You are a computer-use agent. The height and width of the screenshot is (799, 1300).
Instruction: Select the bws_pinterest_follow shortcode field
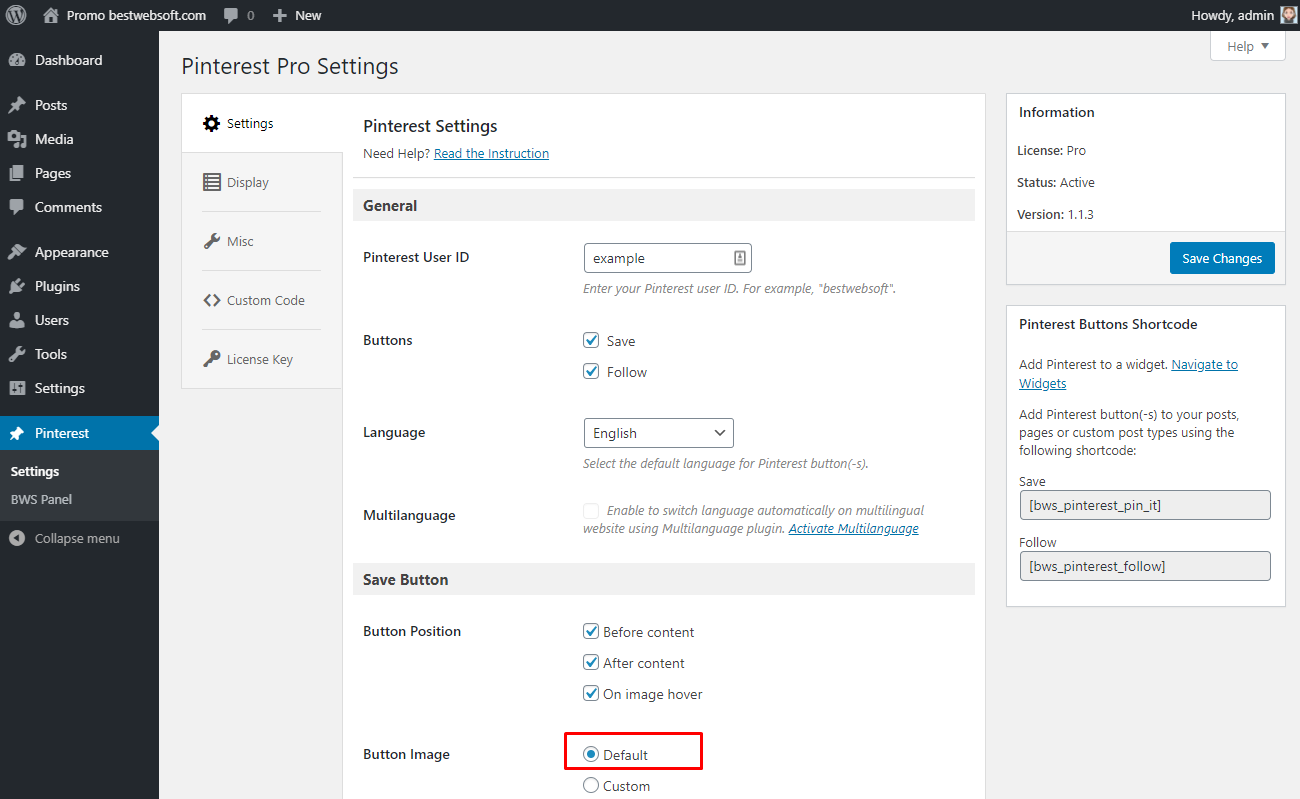(1145, 566)
